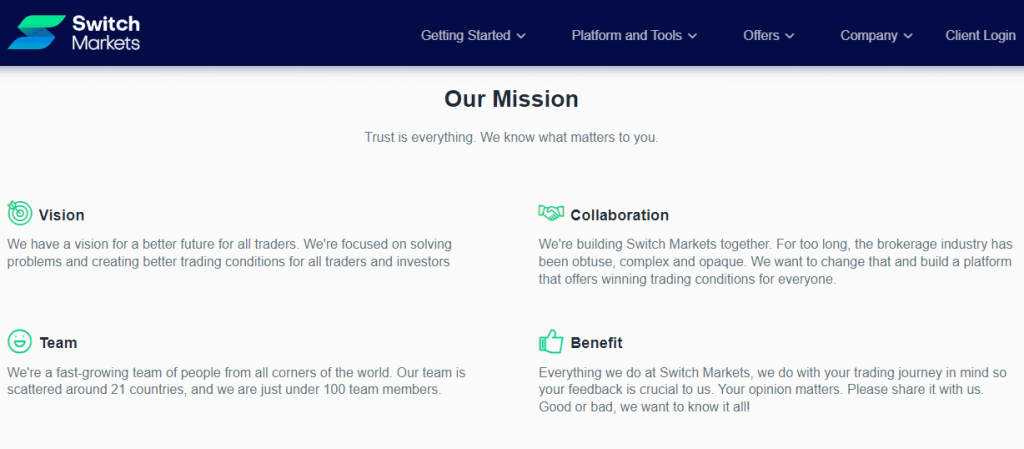Open the Offers menu item
Image resolution: width=1024 pixels, height=449 pixels.
click(x=761, y=35)
